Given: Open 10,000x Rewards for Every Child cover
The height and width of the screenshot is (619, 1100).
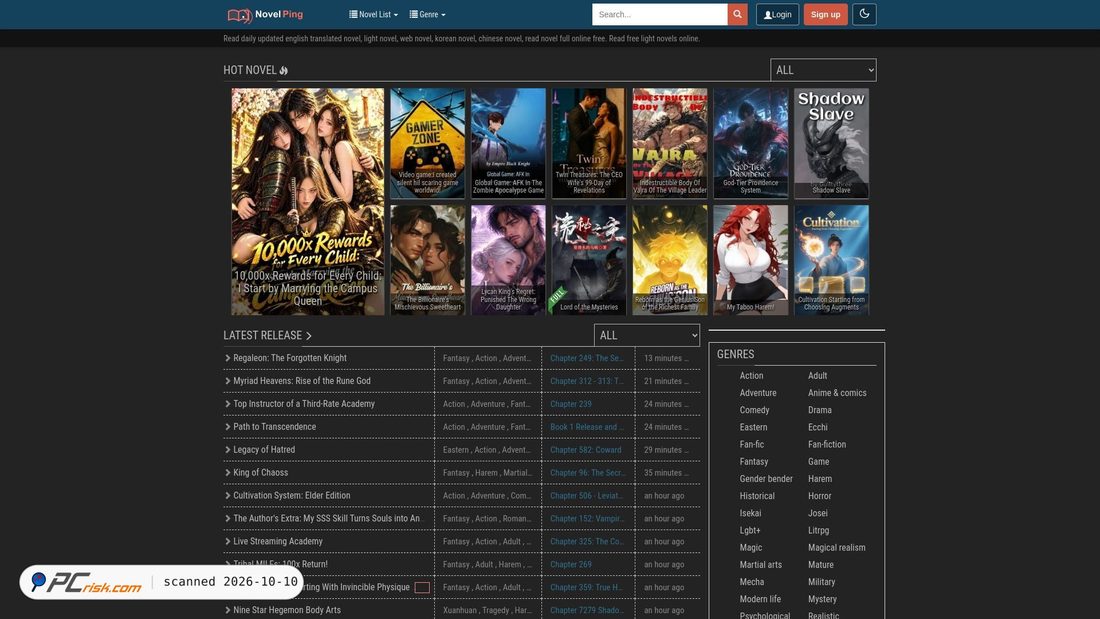Looking at the screenshot, I should pos(308,201).
